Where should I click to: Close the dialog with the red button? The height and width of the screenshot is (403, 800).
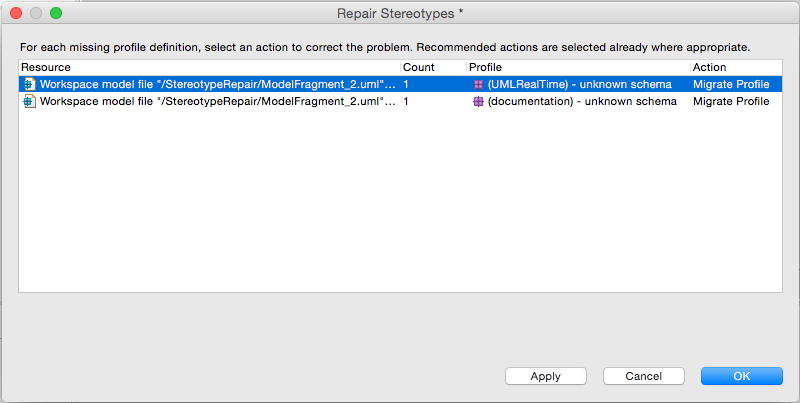point(16,13)
